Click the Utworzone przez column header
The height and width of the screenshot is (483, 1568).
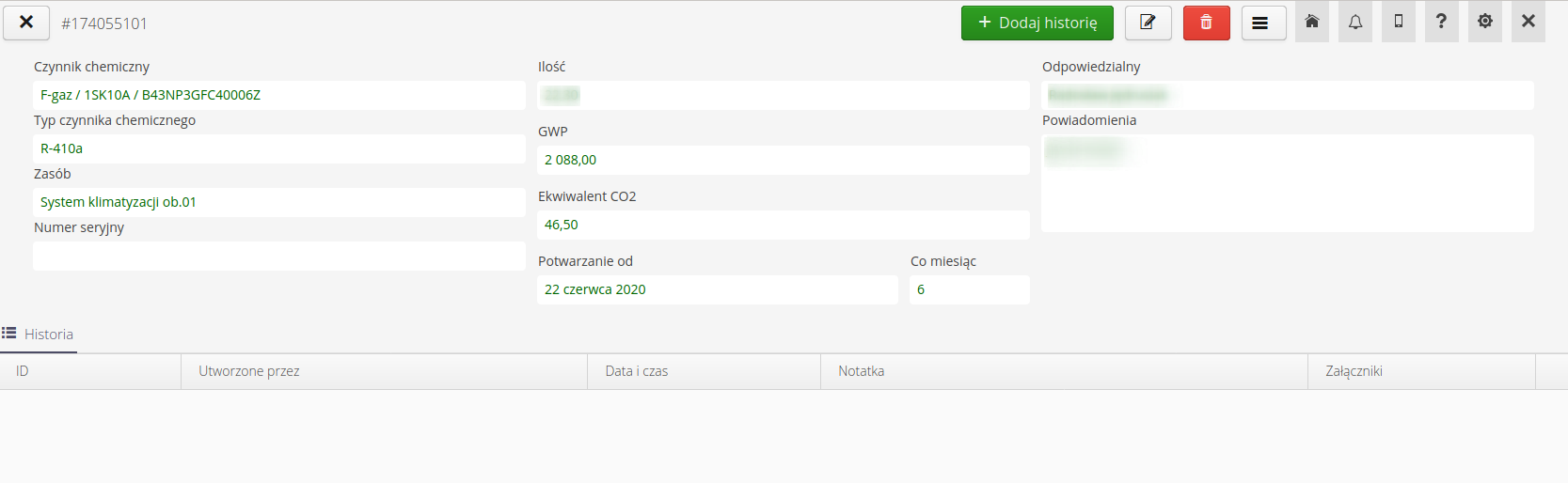pos(249,371)
